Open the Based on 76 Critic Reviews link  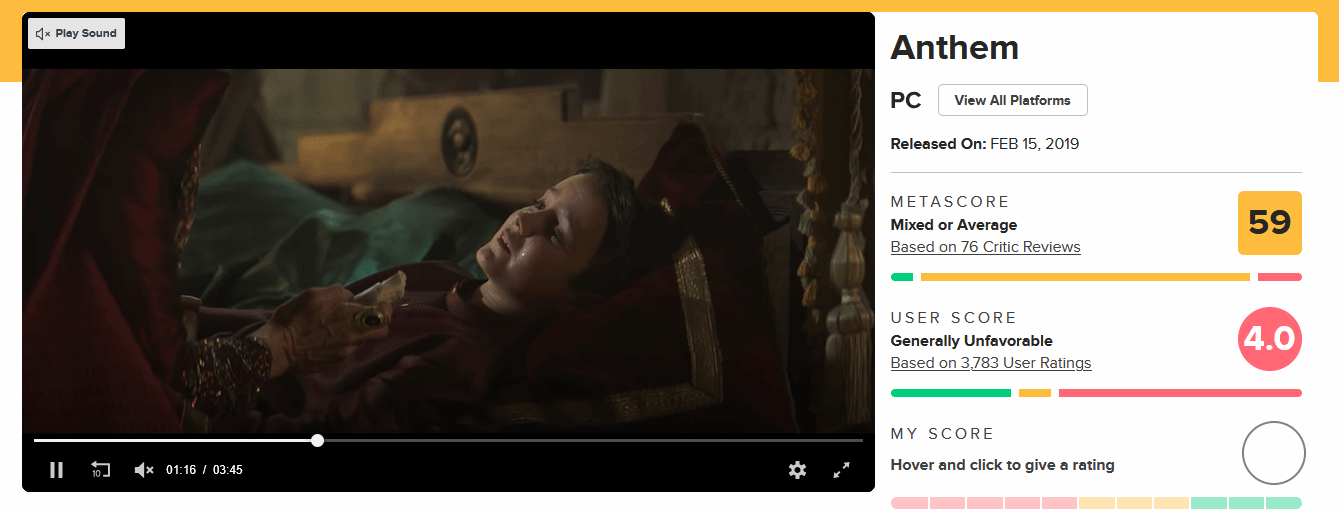coord(985,247)
